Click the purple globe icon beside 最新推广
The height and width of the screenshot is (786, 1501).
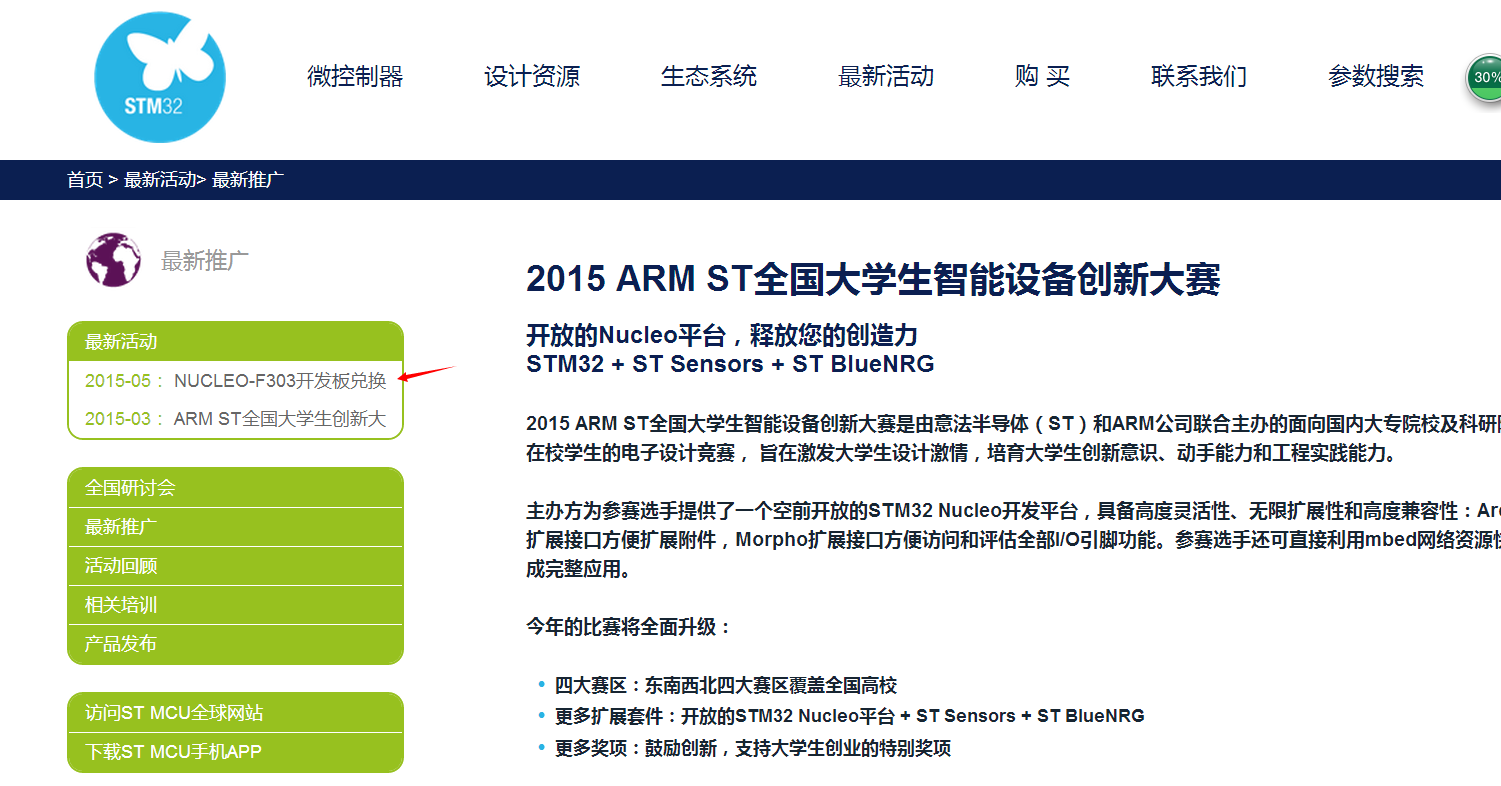[x=113, y=260]
